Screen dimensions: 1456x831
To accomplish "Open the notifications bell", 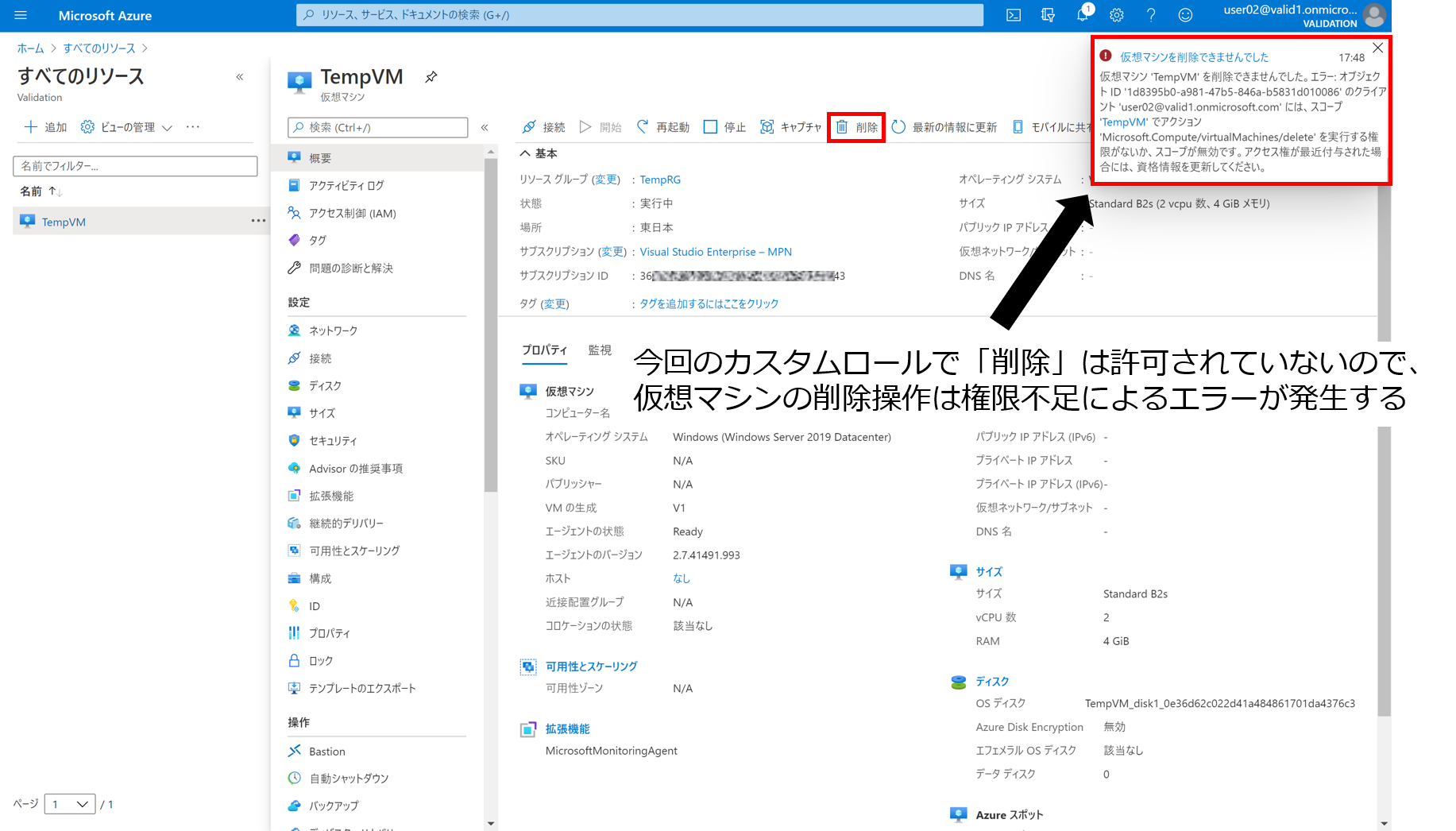I will pyautogui.click(x=1083, y=15).
